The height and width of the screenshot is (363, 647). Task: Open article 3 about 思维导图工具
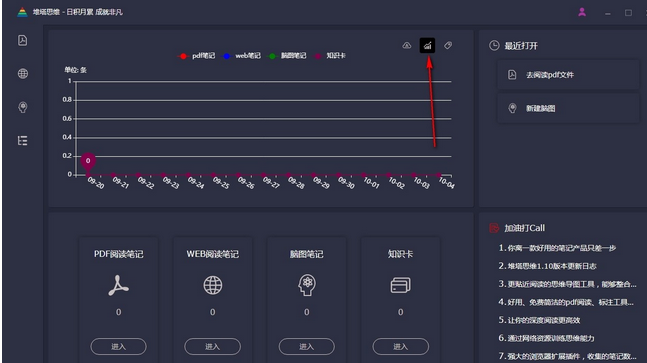coord(567,284)
